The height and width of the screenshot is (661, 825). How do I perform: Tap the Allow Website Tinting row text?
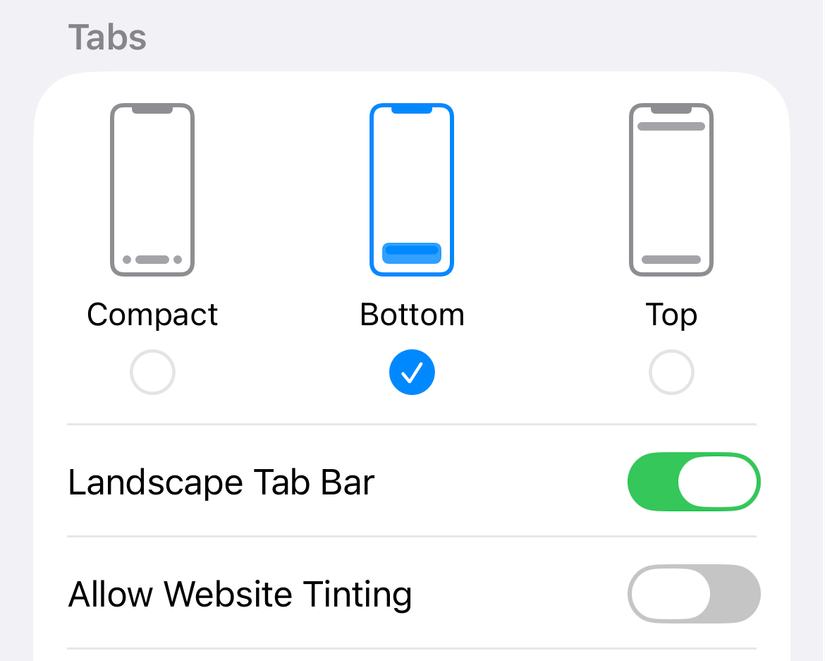[x=239, y=594]
